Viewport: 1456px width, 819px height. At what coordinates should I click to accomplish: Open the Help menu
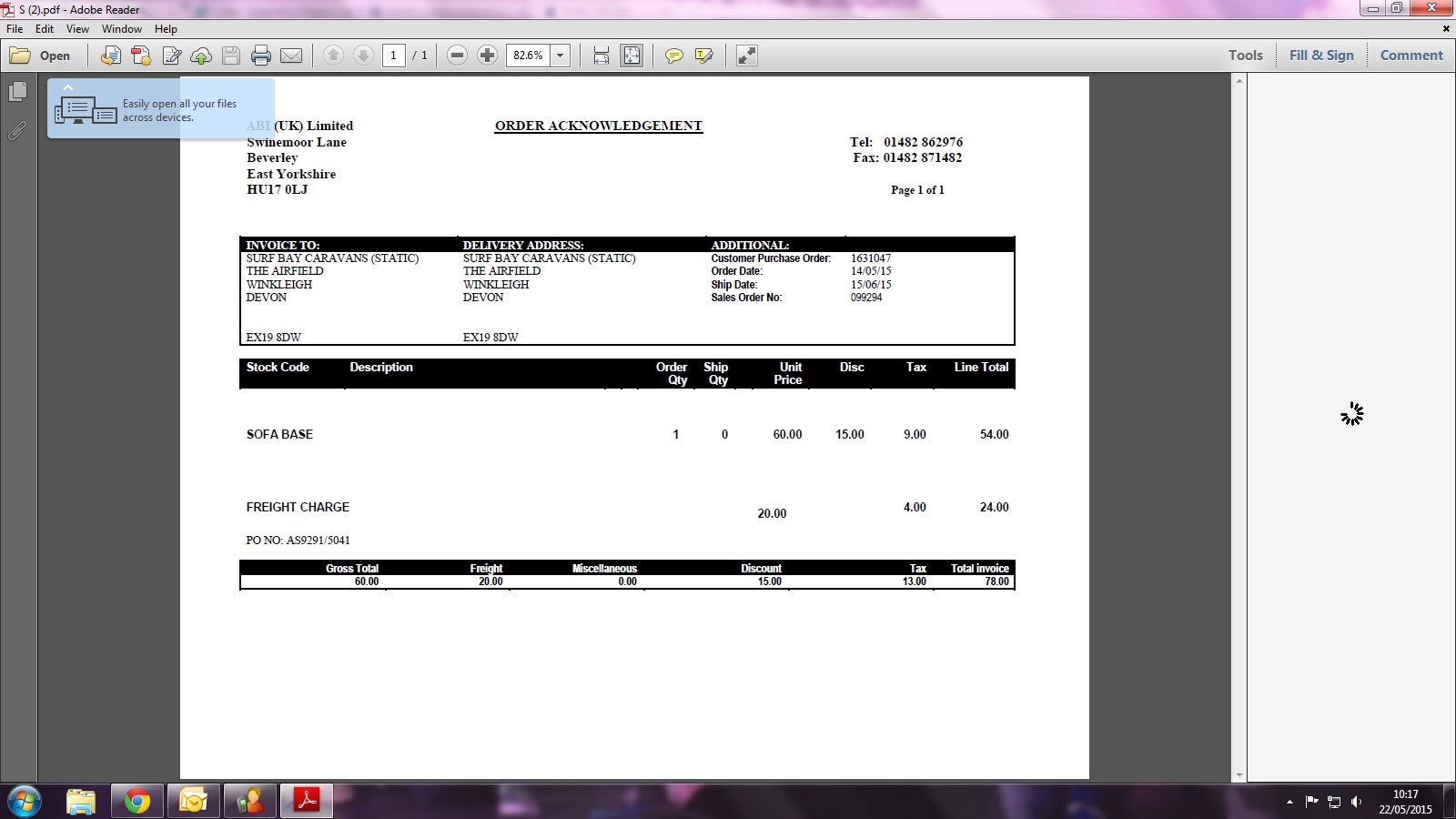166,29
